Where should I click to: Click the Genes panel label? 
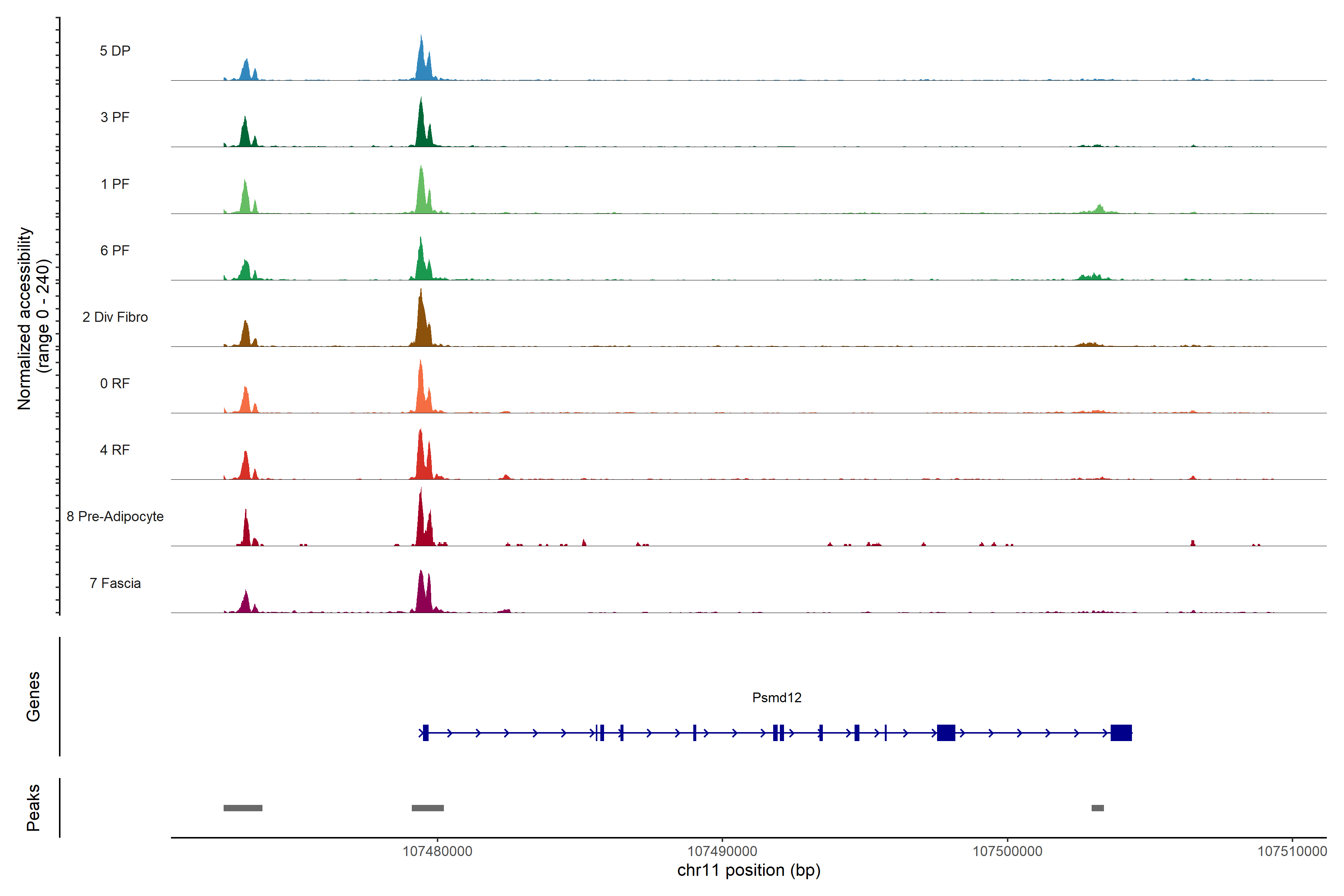pyautogui.click(x=33, y=696)
